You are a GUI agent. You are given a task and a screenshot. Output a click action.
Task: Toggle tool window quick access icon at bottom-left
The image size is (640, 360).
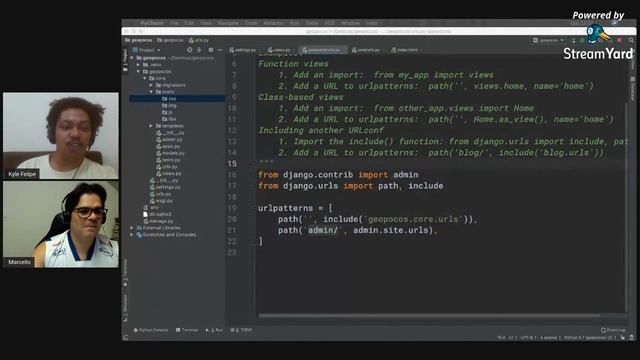(125, 338)
